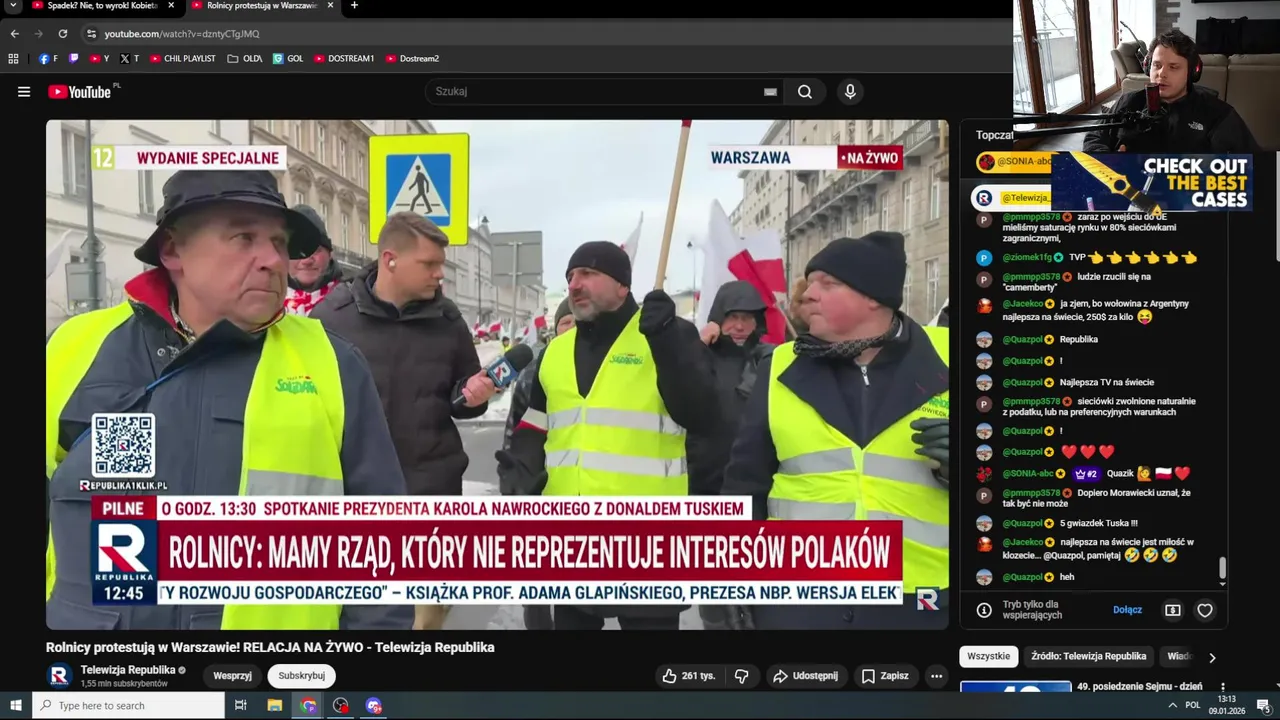Go to the YouTube home logo

click(x=82, y=92)
